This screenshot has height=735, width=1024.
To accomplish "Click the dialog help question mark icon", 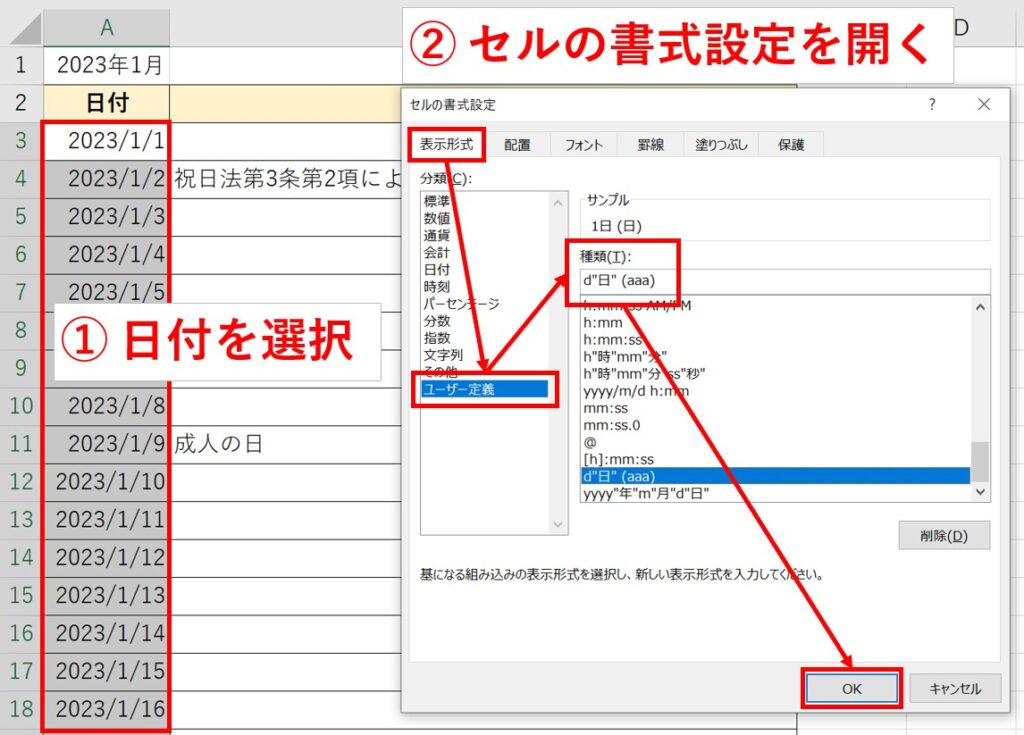I will (x=931, y=104).
